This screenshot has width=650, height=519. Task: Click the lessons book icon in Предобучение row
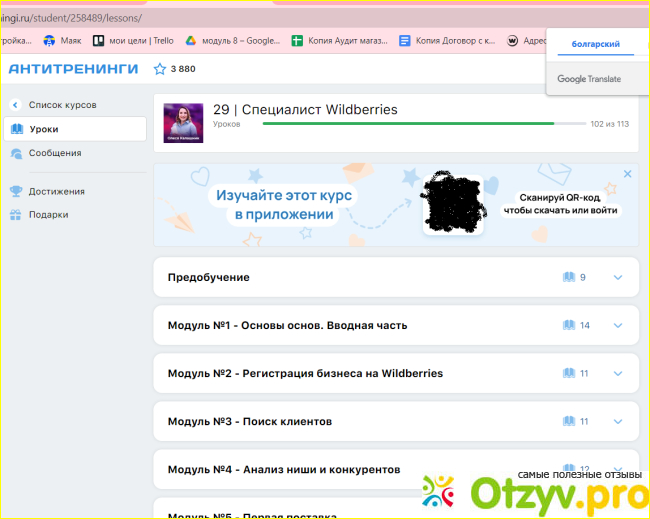coord(568,277)
